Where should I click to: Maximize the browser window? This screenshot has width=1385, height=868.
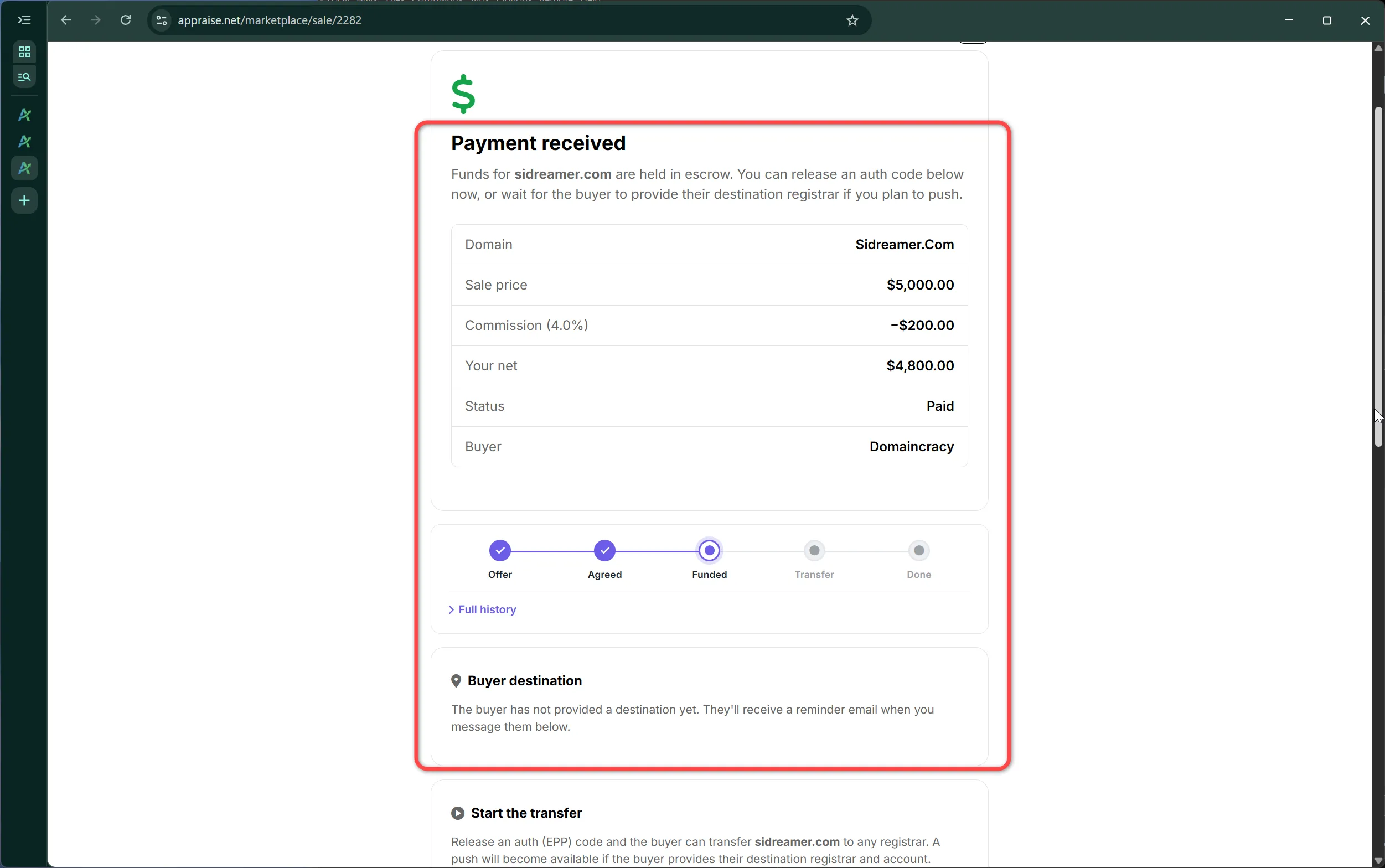tap(1327, 20)
